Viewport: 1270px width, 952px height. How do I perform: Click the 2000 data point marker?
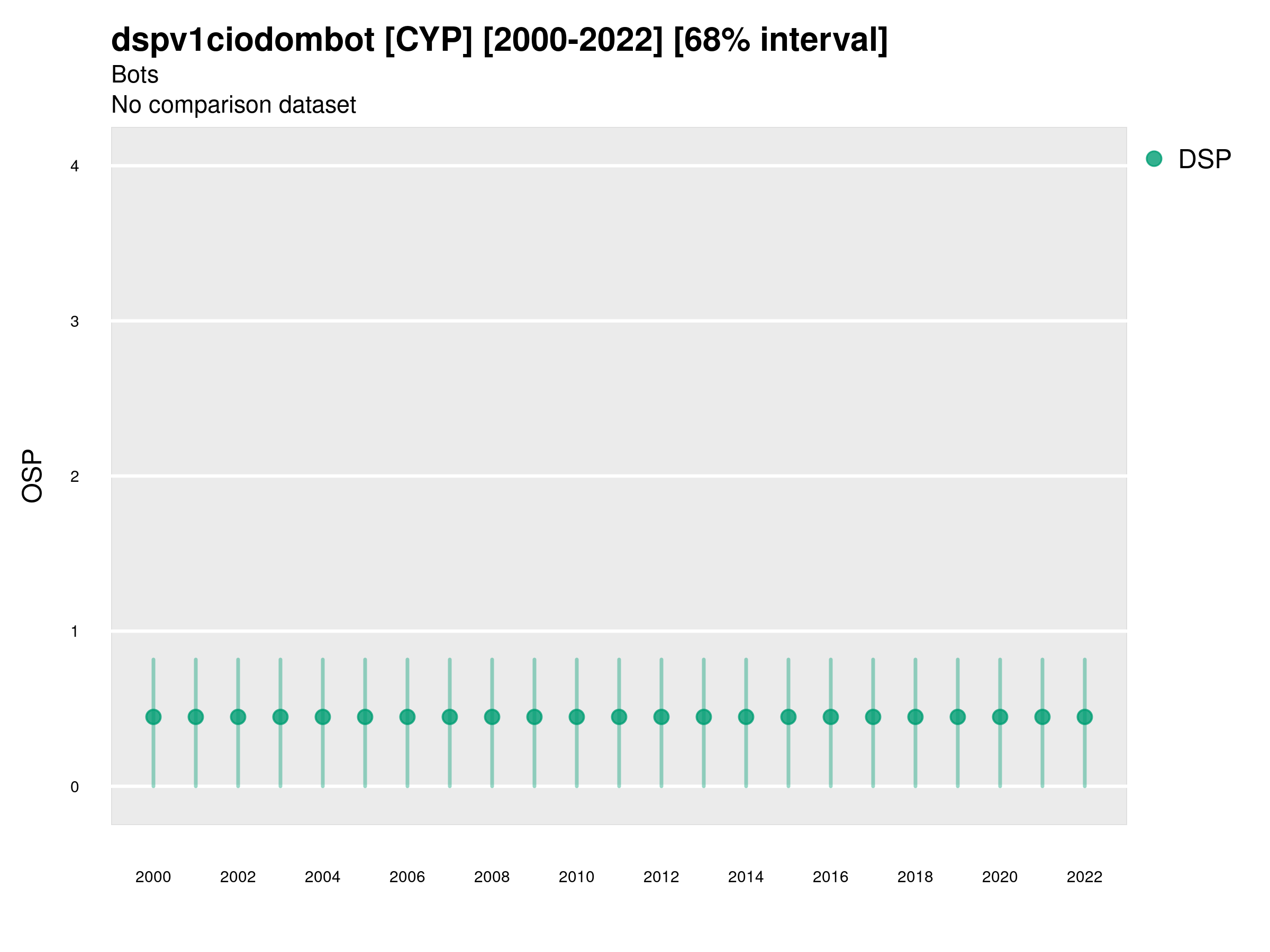click(153, 717)
